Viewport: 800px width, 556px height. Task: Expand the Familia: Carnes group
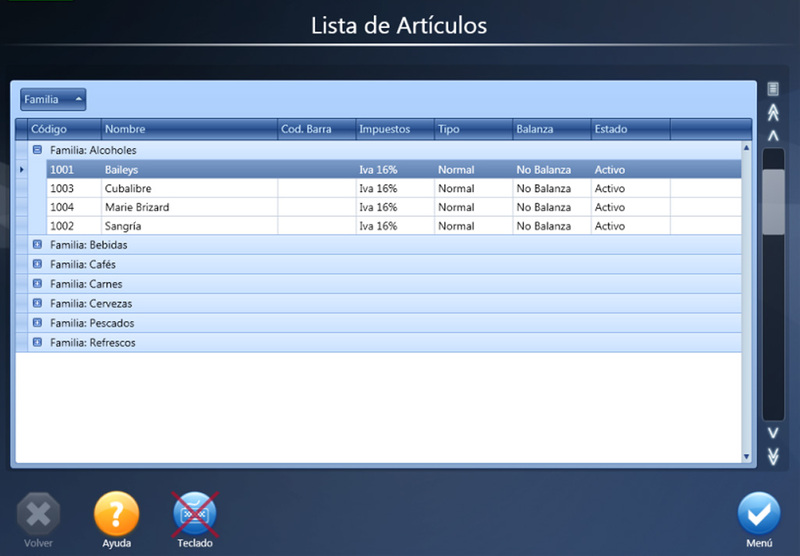(37, 283)
